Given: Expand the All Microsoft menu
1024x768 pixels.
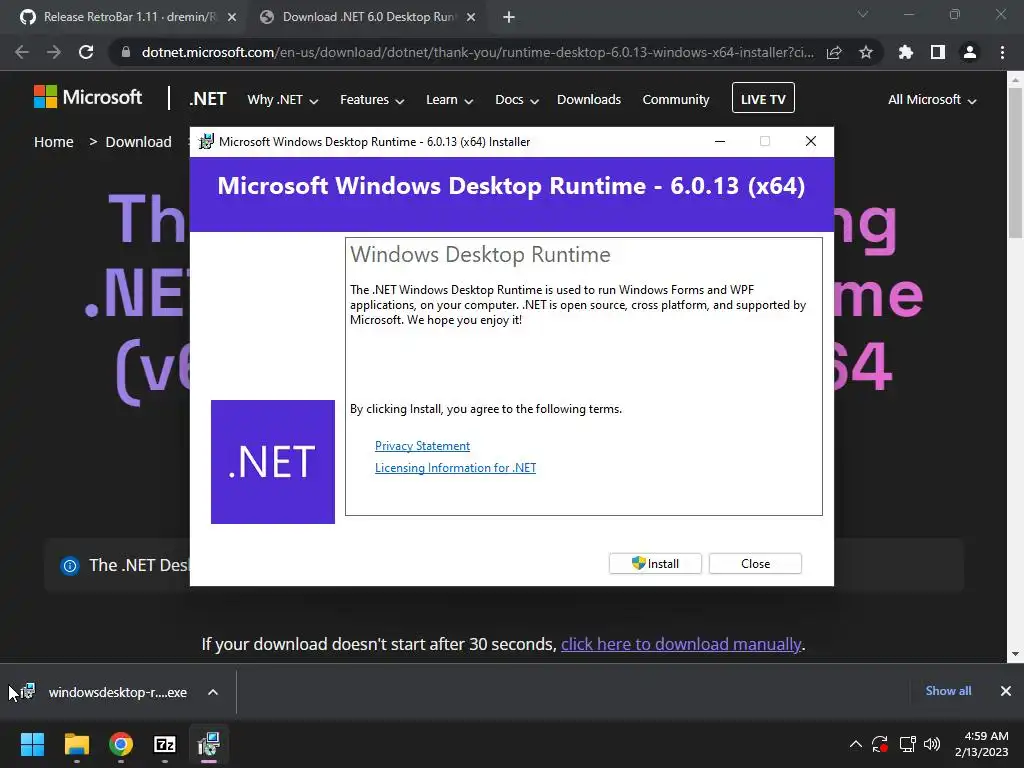Looking at the screenshot, I should [x=932, y=100].
